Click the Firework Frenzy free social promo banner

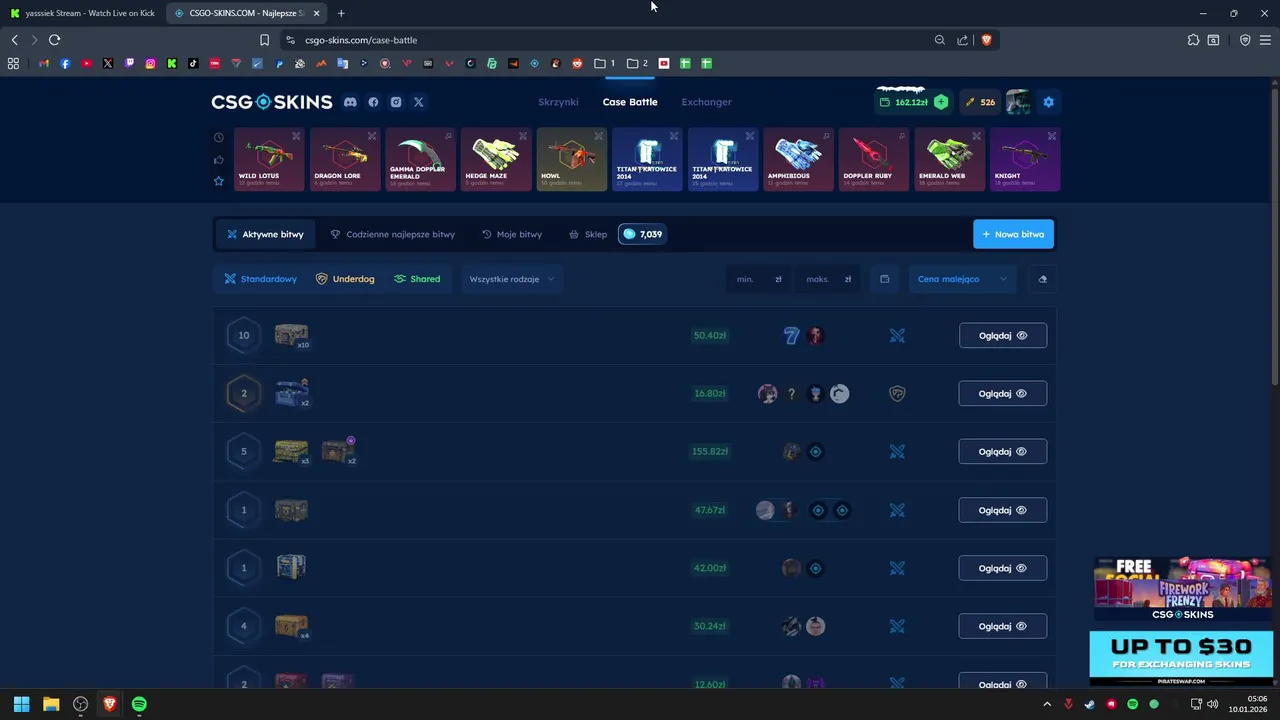(1182, 589)
